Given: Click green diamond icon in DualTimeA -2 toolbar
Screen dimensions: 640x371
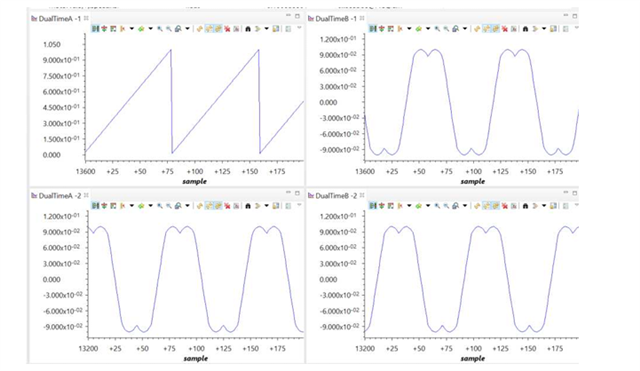Looking at the screenshot, I should pyautogui.click(x=141, y=205).
